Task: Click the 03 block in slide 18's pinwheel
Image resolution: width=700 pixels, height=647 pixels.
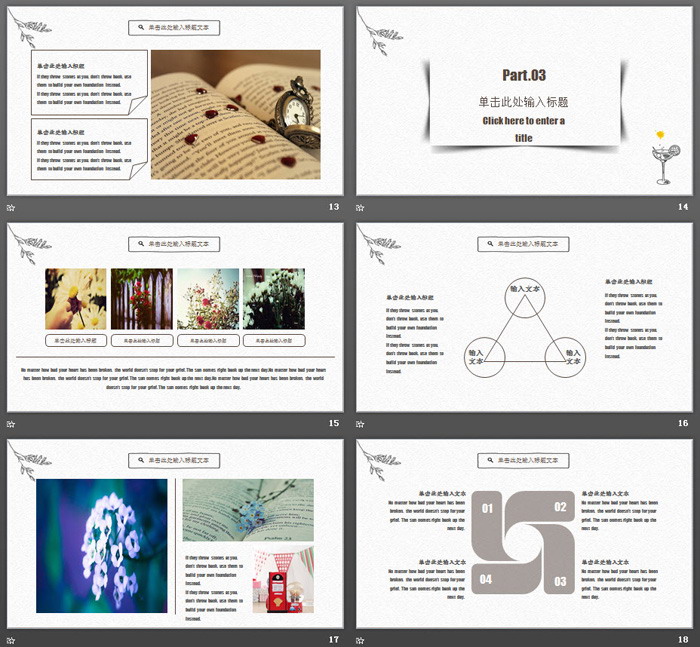Action: [556, 578]
